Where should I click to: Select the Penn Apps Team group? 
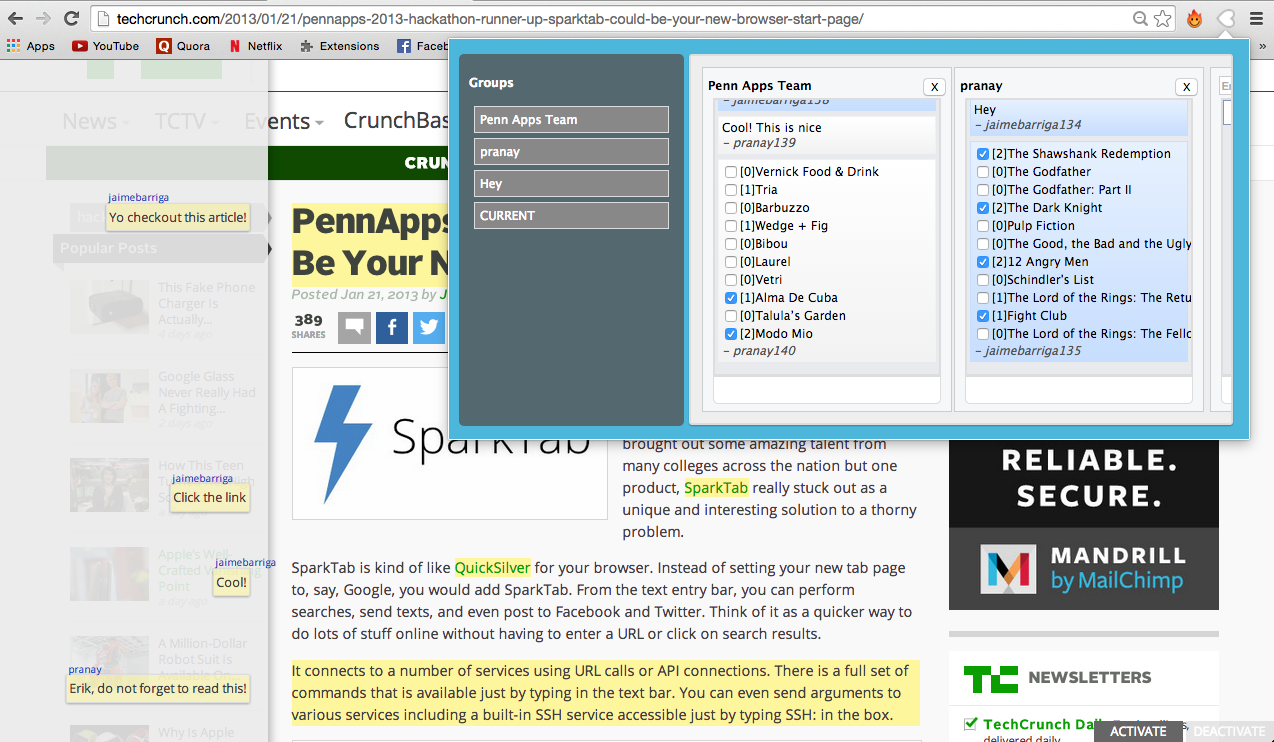pyautogui.click(x=571, y=119)
